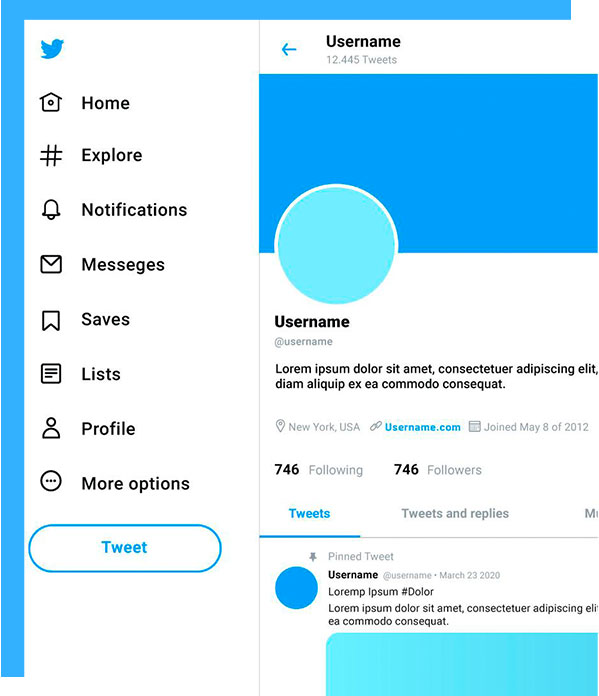View the 746 Followers list

click(x=438, y=470)
